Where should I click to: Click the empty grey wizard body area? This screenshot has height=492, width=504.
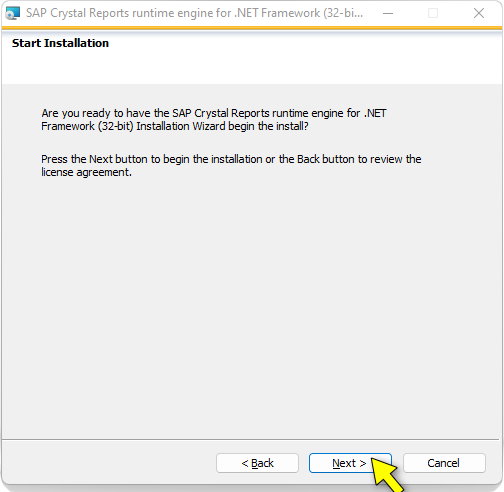tap(252, 300)
